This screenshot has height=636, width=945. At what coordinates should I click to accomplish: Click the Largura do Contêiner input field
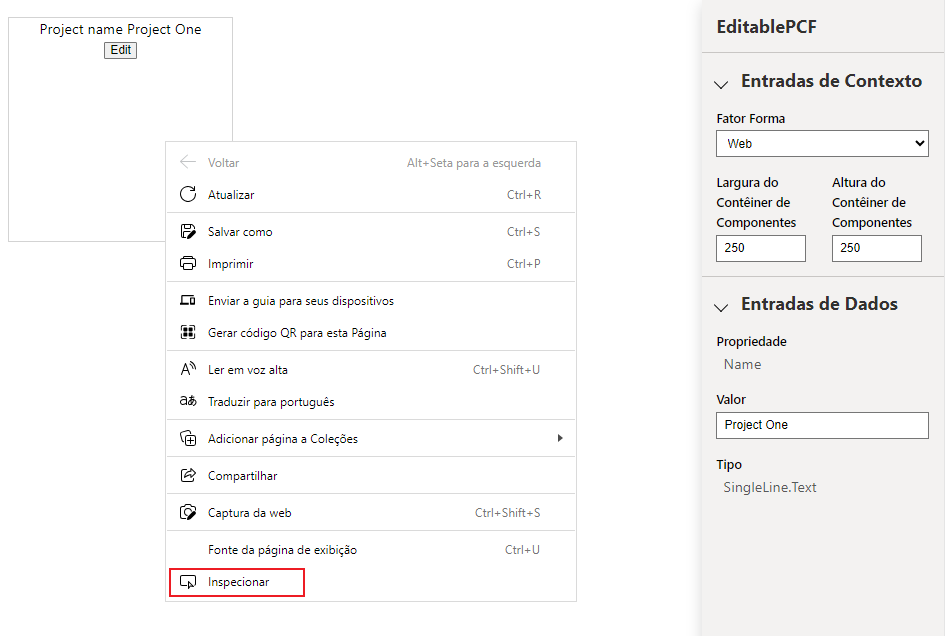coord(761,248)
